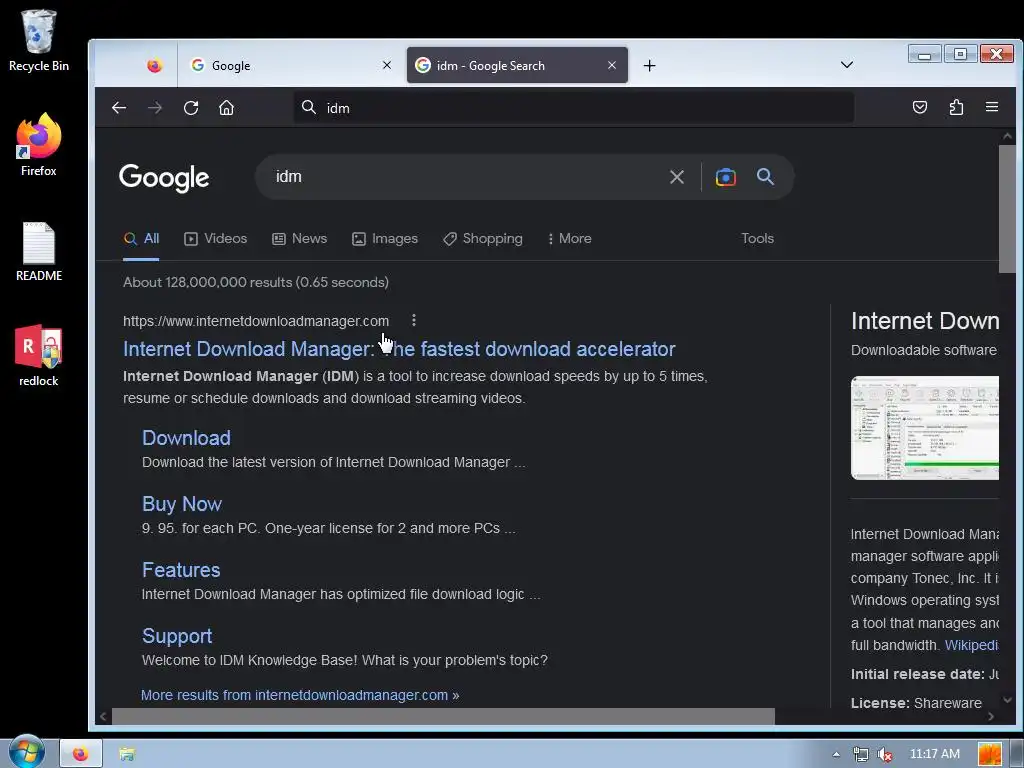Open search Tools

[x=758, y=239]
